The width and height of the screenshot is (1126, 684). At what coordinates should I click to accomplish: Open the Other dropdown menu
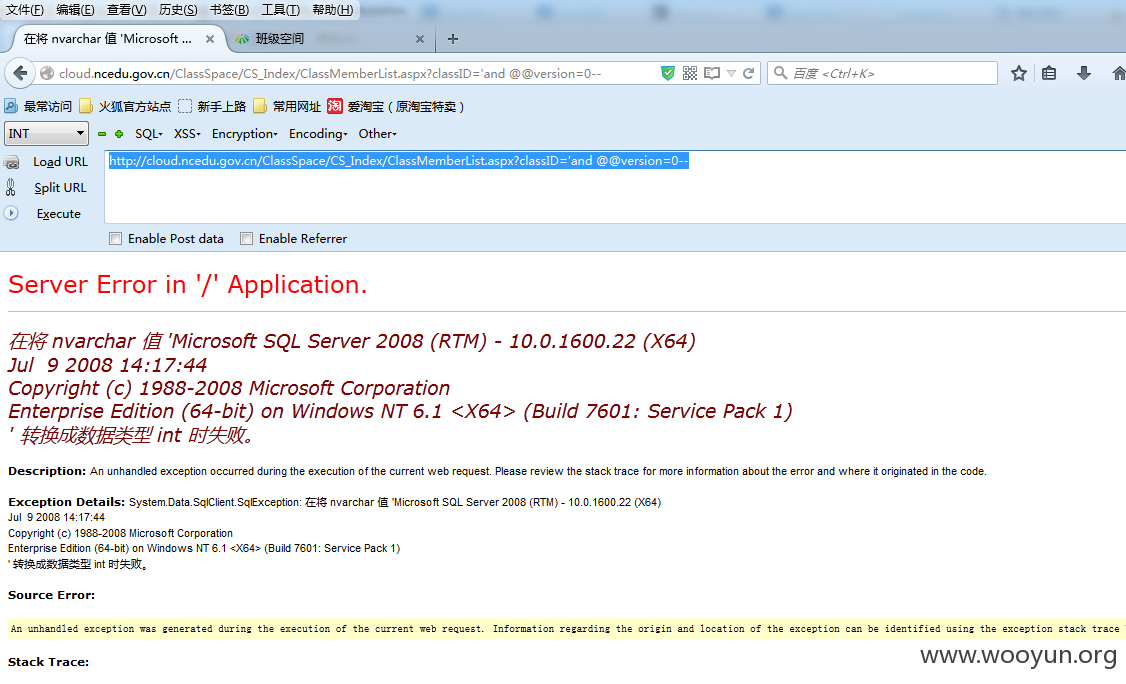377,134
